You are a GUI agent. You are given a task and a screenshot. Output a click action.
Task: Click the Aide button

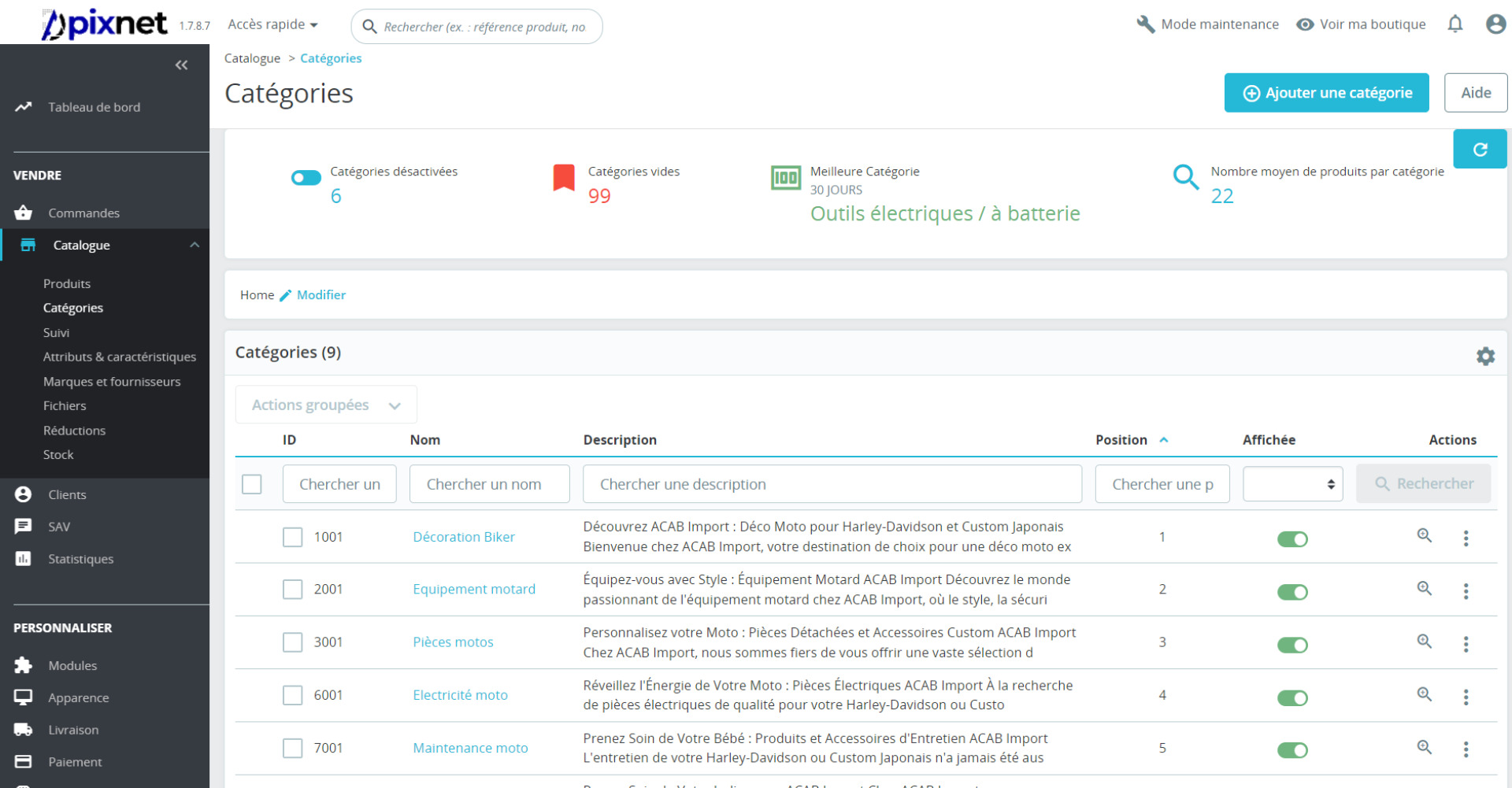(1476, 93)
